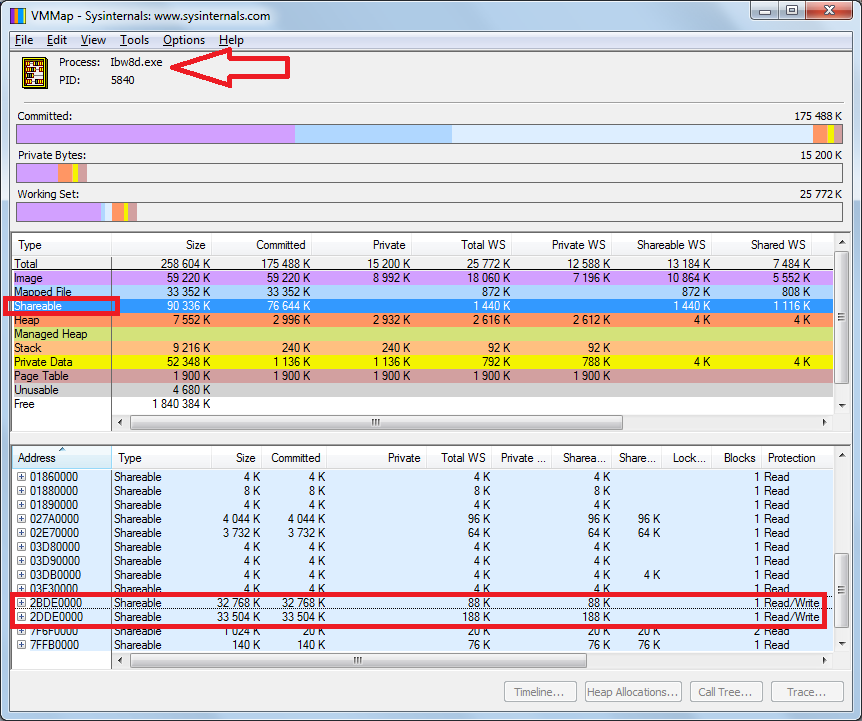Click the Working Set usage bar
Image resolution: width=862 pixels, height=721 pixels.
point(429,212)
